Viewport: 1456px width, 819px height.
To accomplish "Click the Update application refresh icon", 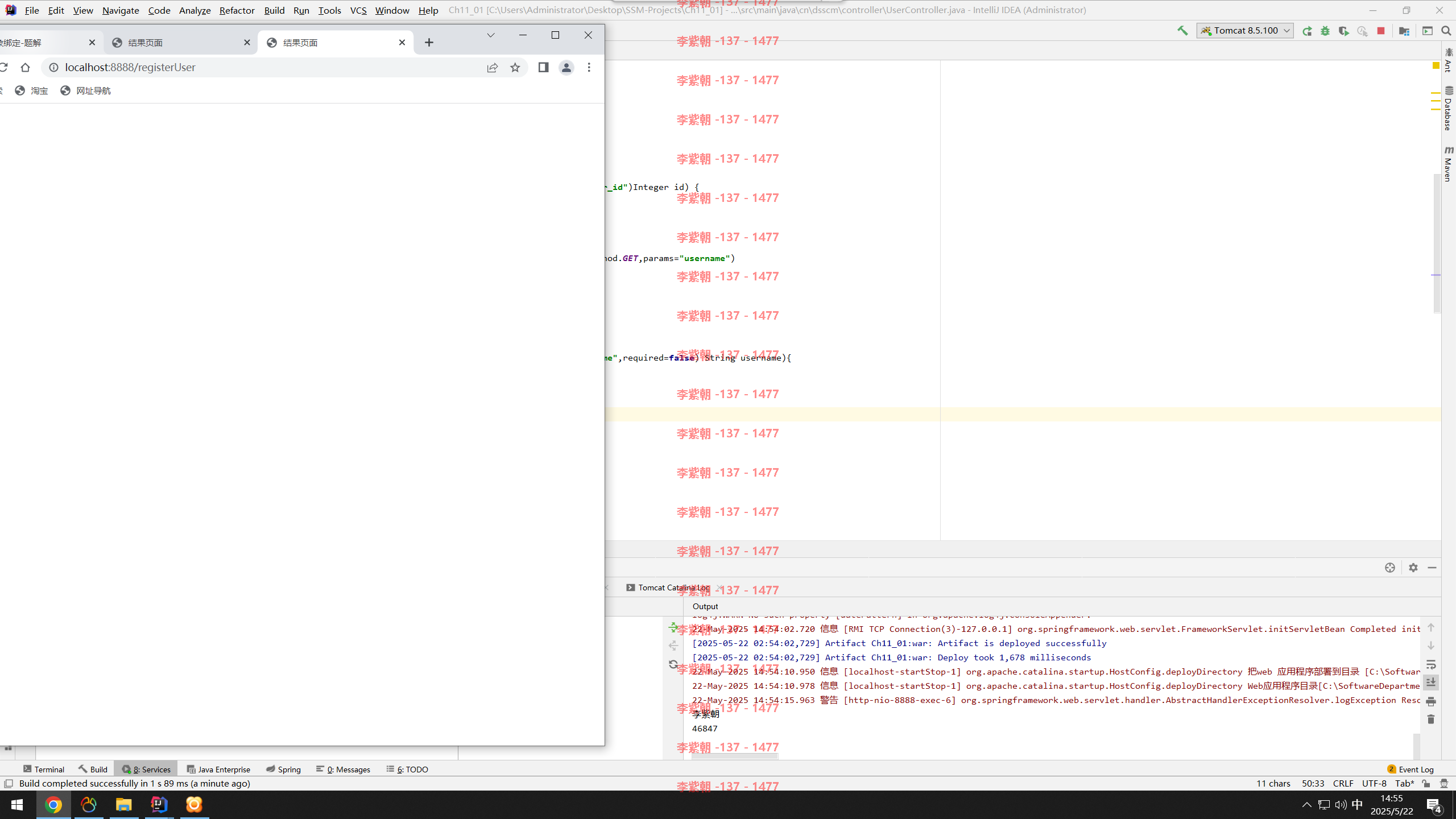I will 673,664.
